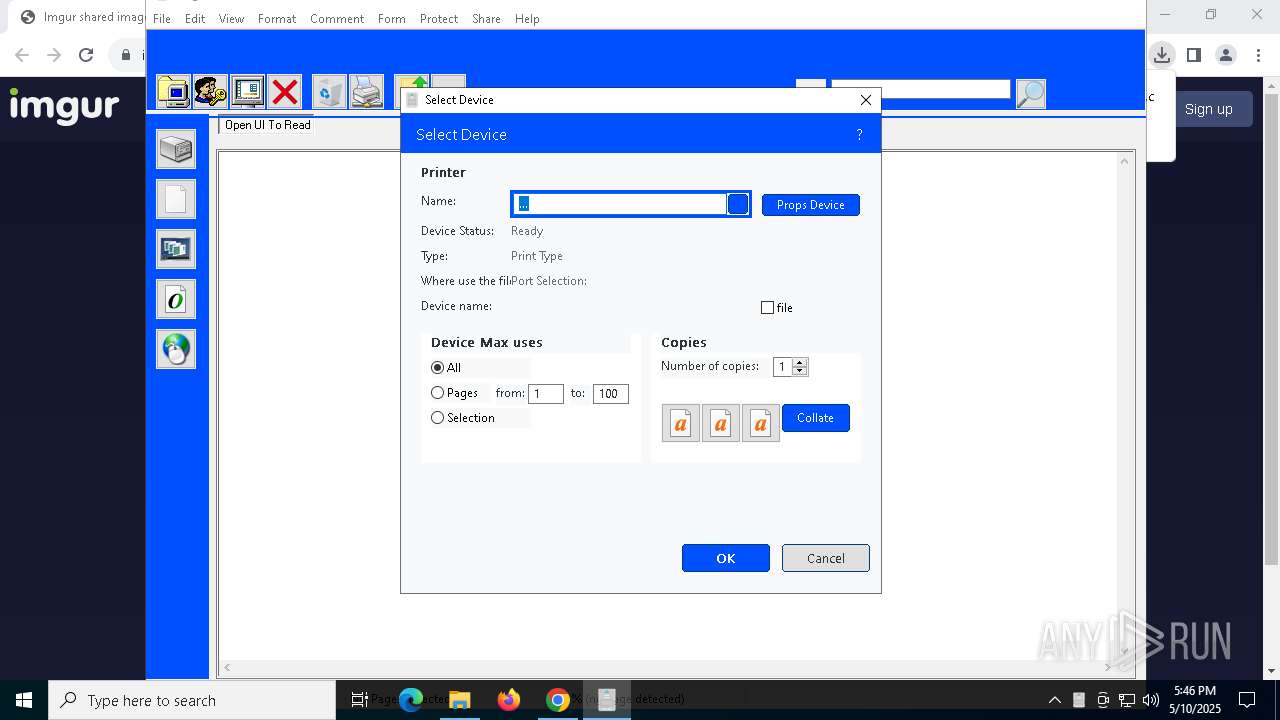The height and width of the screenshot is (720, 1280).
Task: Open Firefox from the taskbar
Action: click(509, 700)
